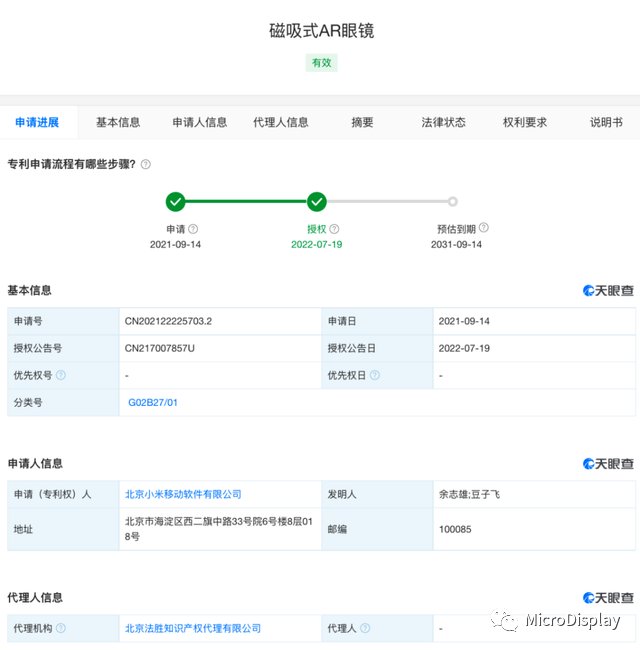This screenshot has width=640, height=650.
Task: Open classification link G02B27/01
Action: (x=153, y=403)
